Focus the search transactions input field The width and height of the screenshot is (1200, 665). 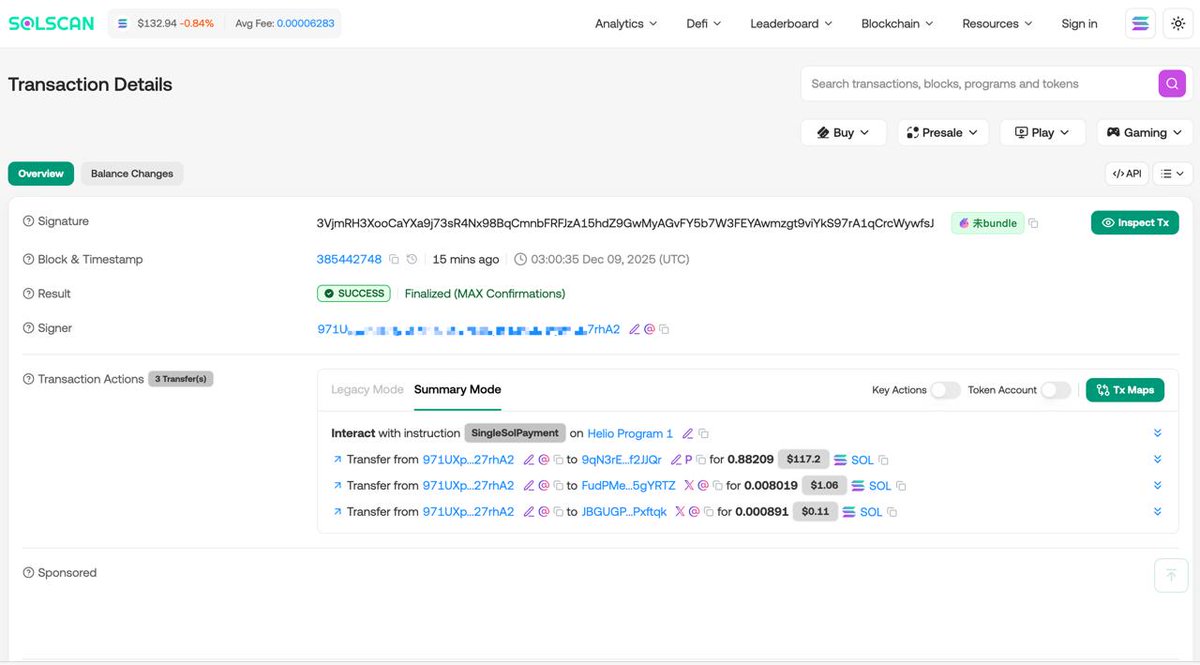pos(980,84)
